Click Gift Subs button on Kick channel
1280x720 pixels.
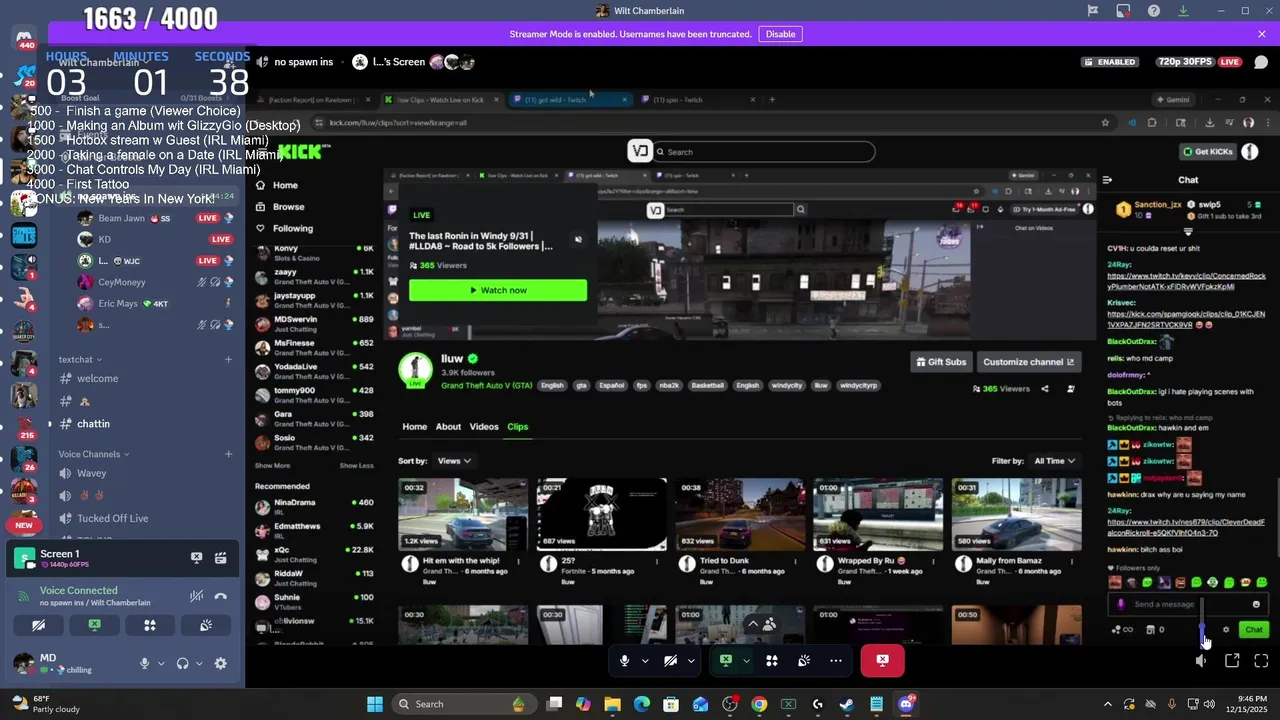pos(941,362)
